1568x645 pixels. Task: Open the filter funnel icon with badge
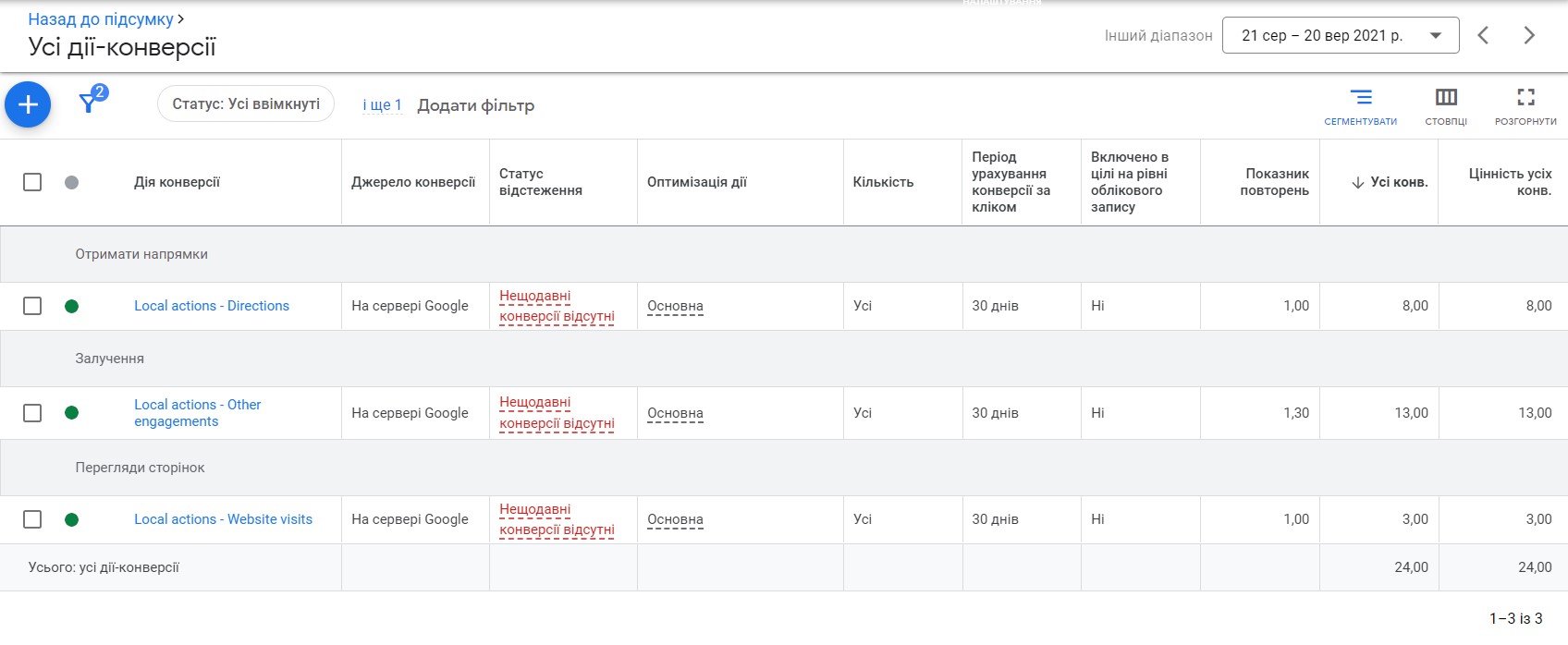(92, 100)
